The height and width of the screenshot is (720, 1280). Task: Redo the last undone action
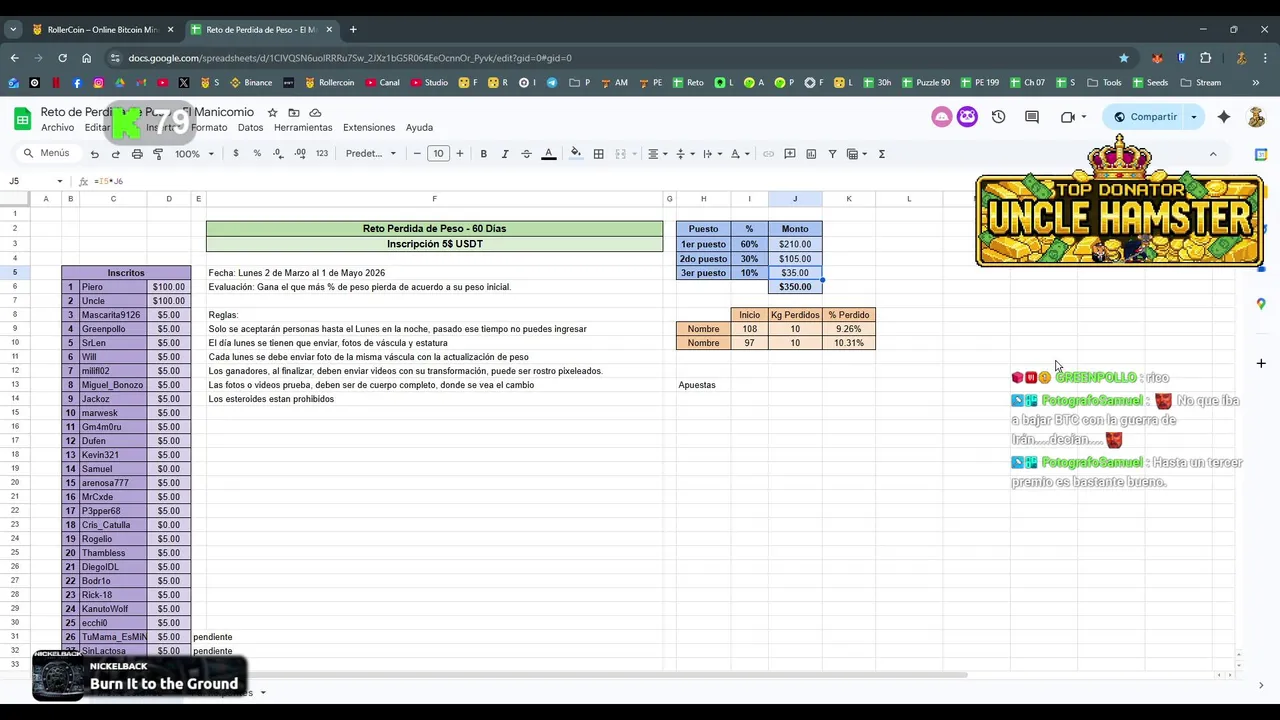[x=116, y=154]
